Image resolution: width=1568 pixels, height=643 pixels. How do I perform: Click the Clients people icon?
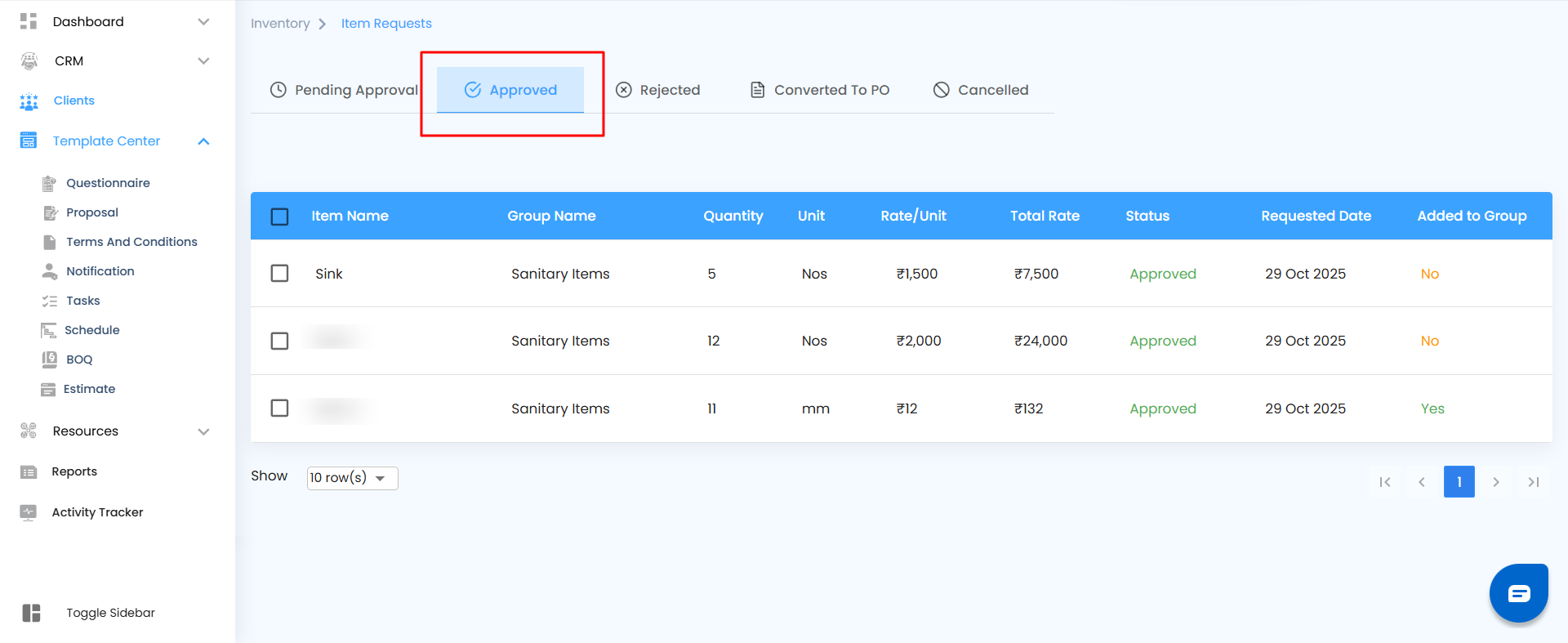29,101
